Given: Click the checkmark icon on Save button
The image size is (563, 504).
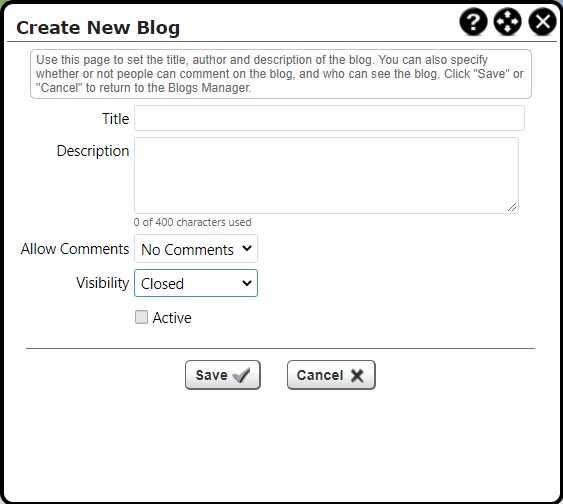Looking at the screenshot, I should tap(241, 375).
